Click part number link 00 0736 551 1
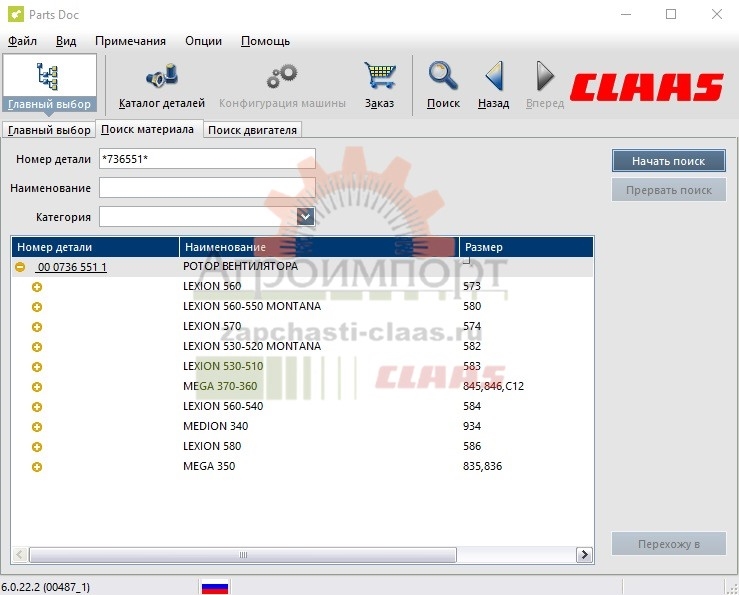Viewport: 739px width, 595px height. point(72,267)
